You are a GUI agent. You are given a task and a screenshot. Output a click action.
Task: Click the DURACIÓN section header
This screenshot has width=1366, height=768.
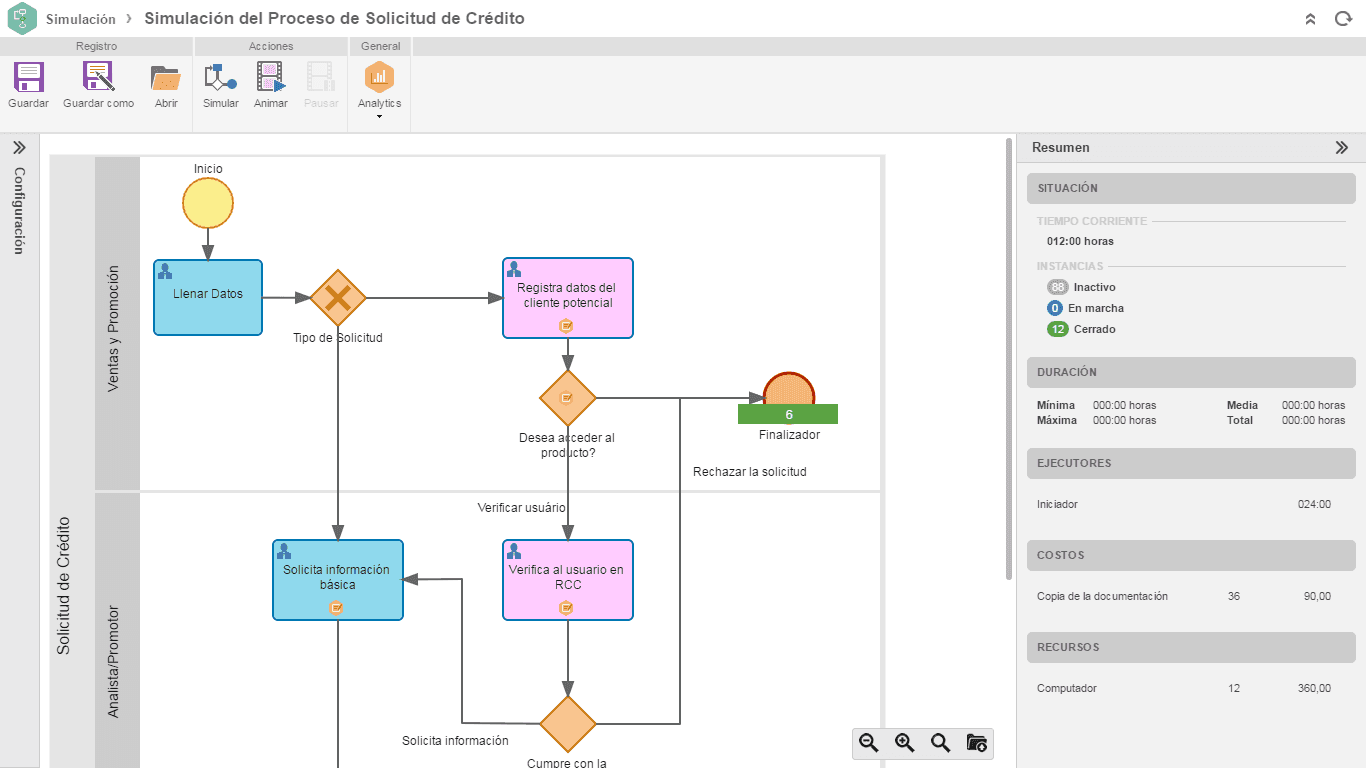(x=1191, y=372)
